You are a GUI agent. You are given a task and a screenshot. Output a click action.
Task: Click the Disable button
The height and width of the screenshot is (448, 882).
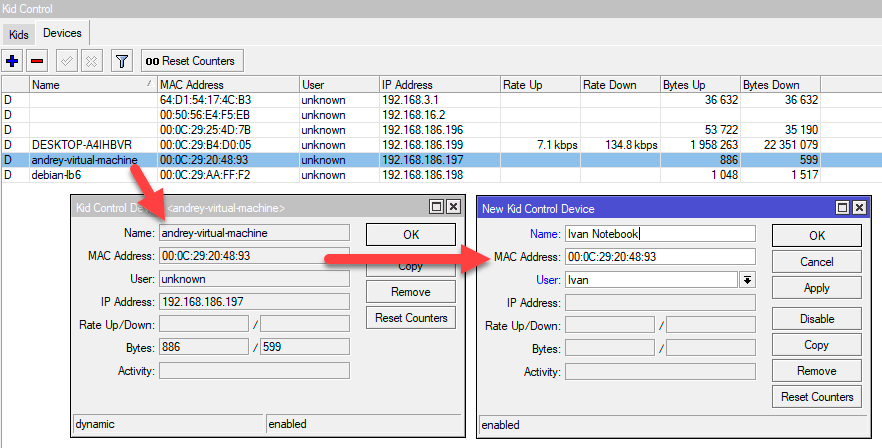pos(816,319)
